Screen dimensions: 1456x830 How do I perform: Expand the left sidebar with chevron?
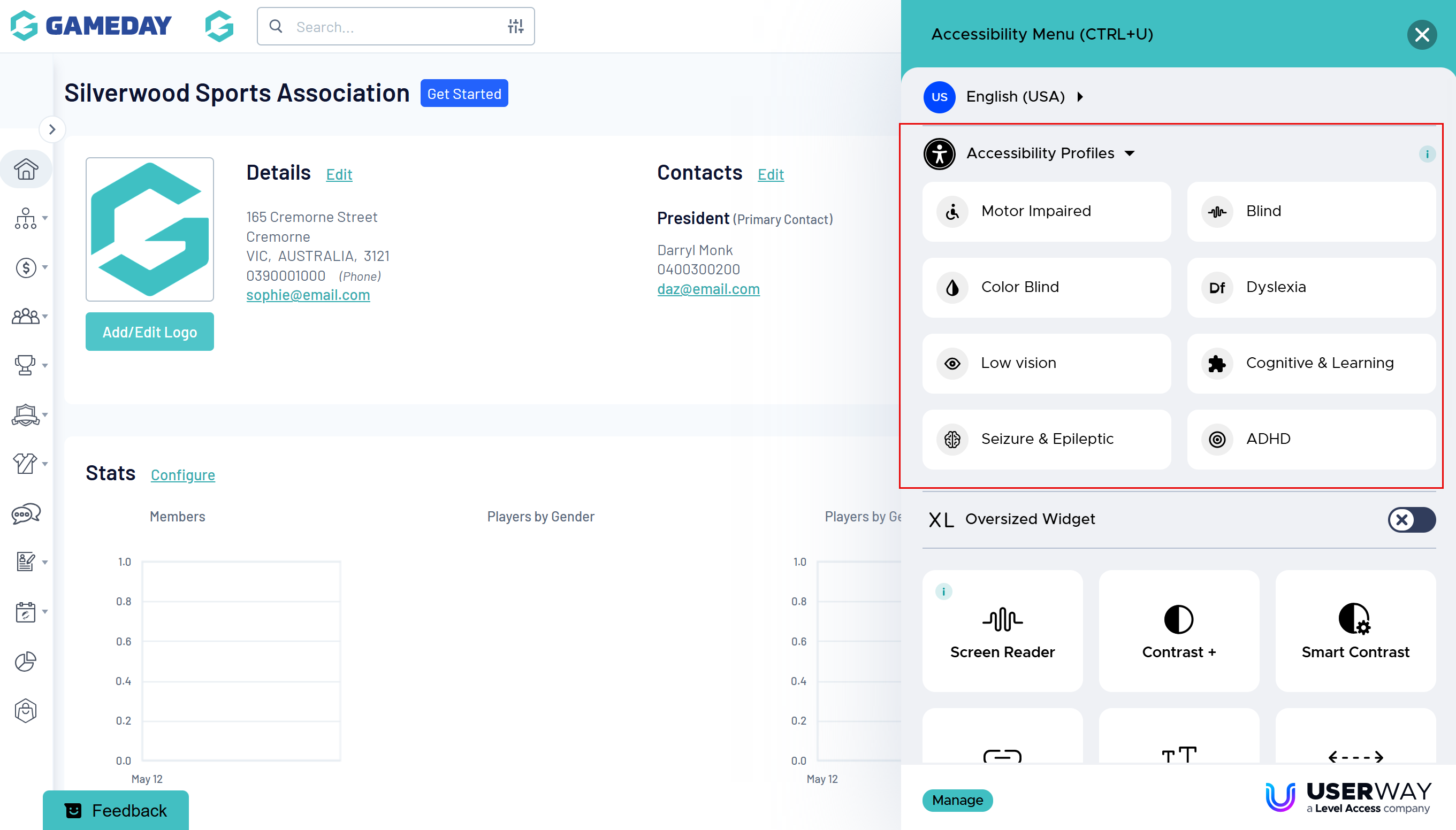point(52,129)
